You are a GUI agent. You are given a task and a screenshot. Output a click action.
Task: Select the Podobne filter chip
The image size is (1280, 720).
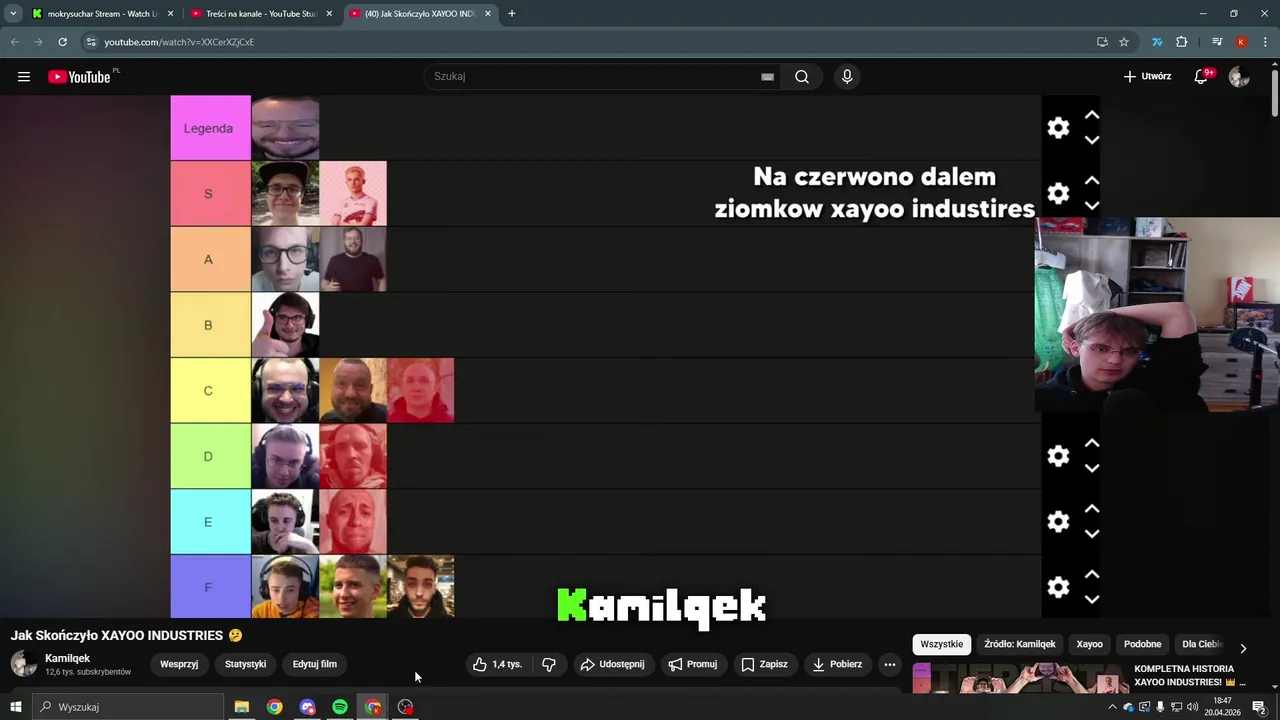pyautogui.click(x=1142, y=644)
